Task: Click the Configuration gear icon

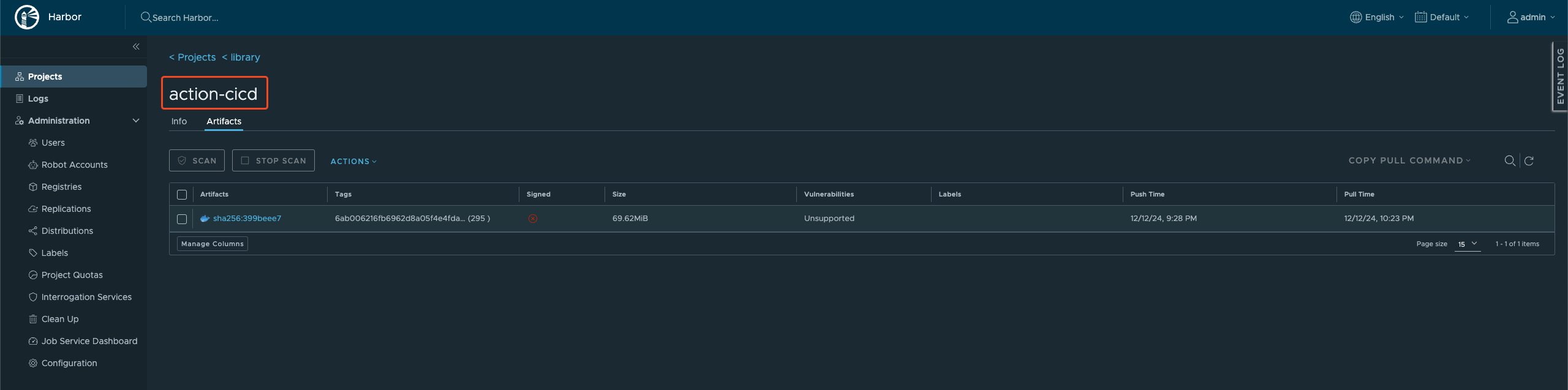Action: (x=33, y=363)
